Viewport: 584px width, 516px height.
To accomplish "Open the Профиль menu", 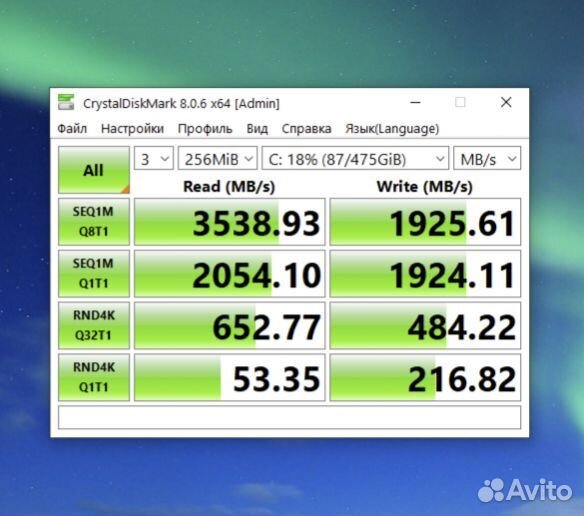I will 205,129.
